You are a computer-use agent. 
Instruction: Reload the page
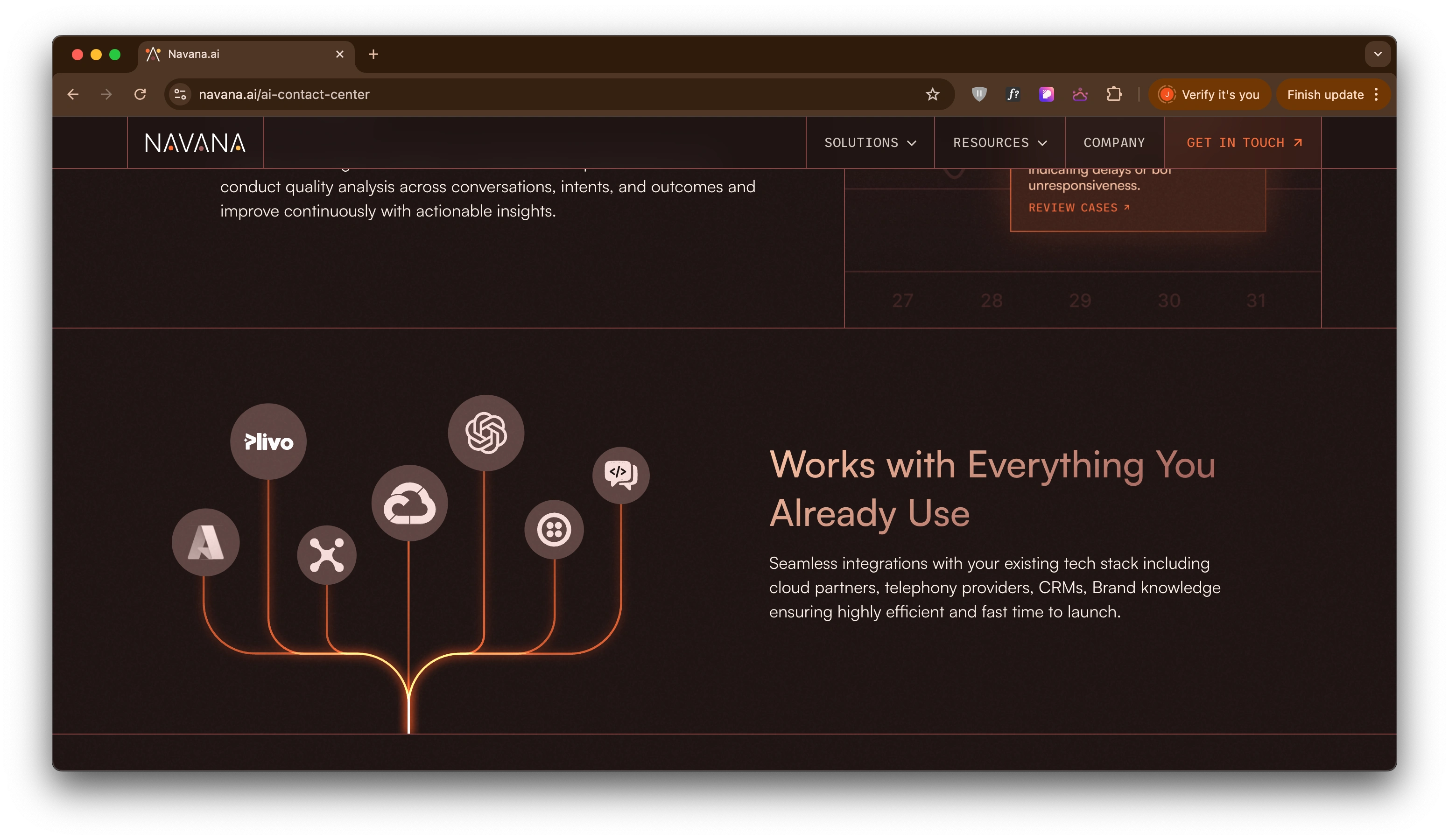tap(141, 94)
